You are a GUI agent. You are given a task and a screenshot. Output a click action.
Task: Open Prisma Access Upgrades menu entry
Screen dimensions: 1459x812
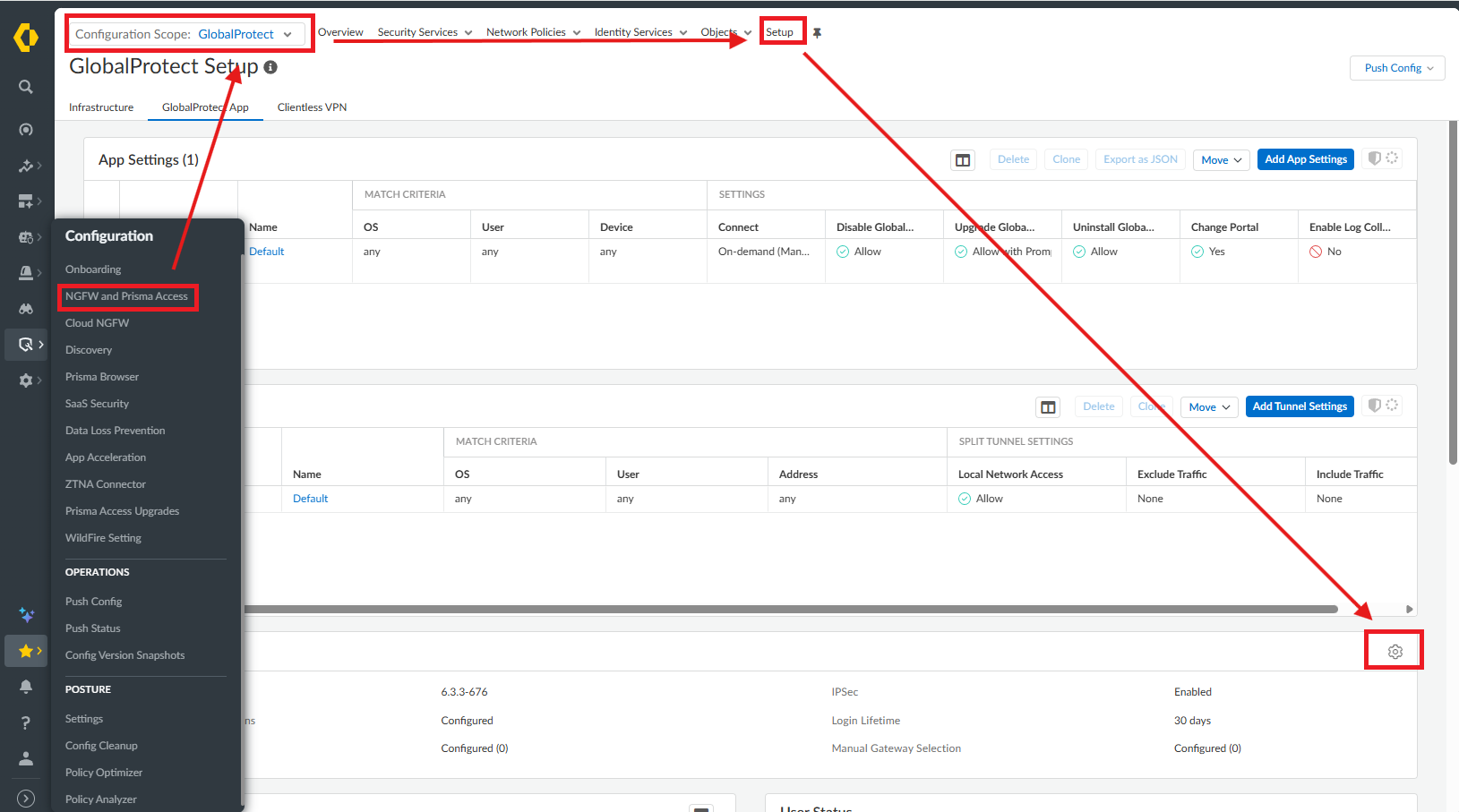click(x=122, y=511)
